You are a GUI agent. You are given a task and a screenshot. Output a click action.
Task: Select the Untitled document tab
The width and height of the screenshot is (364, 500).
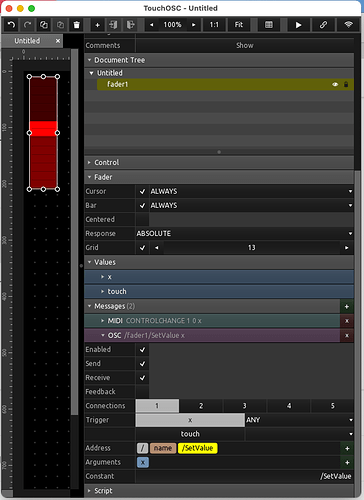[27, 41]
